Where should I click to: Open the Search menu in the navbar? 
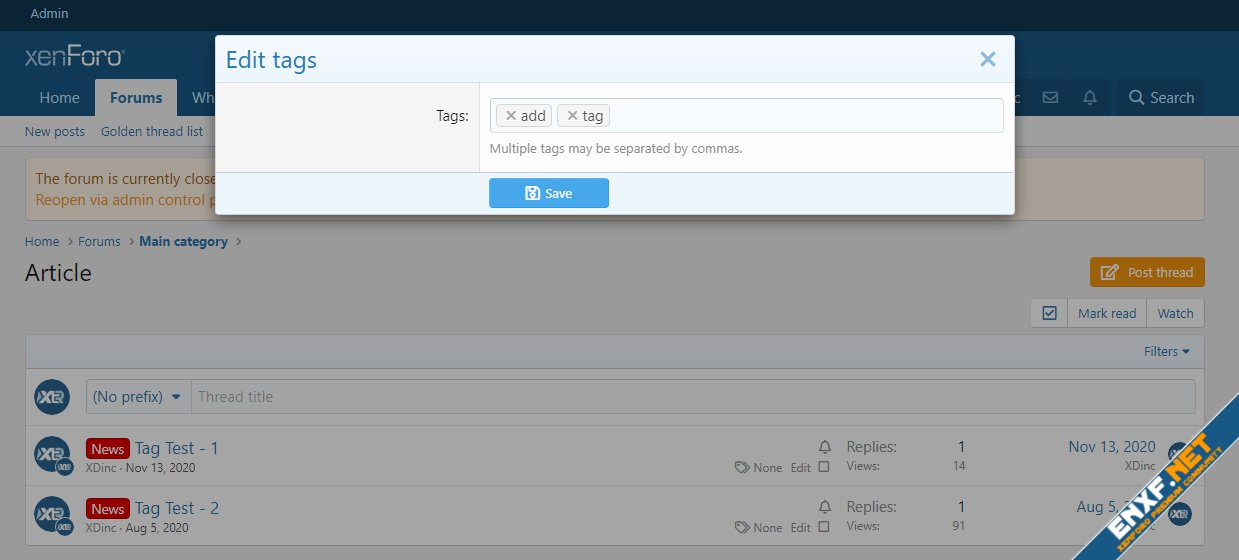(1160, 97)
